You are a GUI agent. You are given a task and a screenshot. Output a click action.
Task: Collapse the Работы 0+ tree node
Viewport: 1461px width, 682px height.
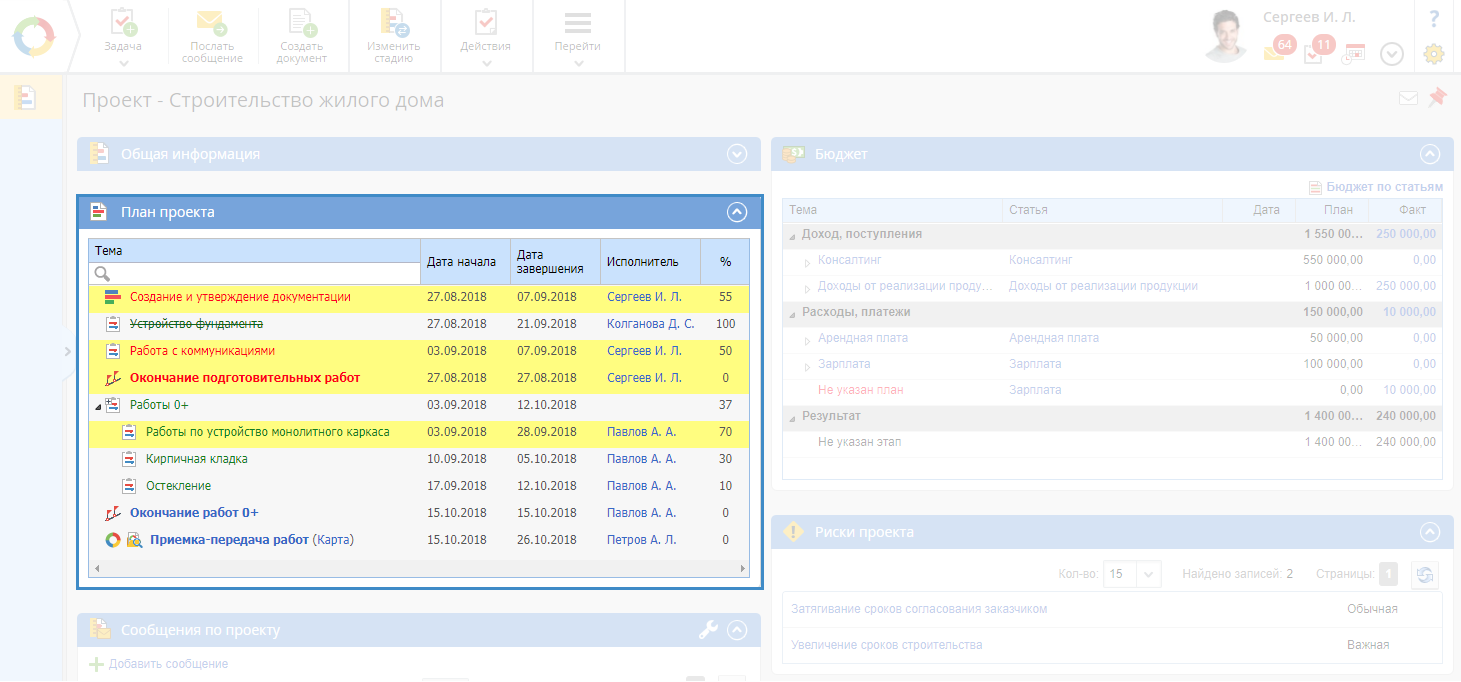click(98, 406)
